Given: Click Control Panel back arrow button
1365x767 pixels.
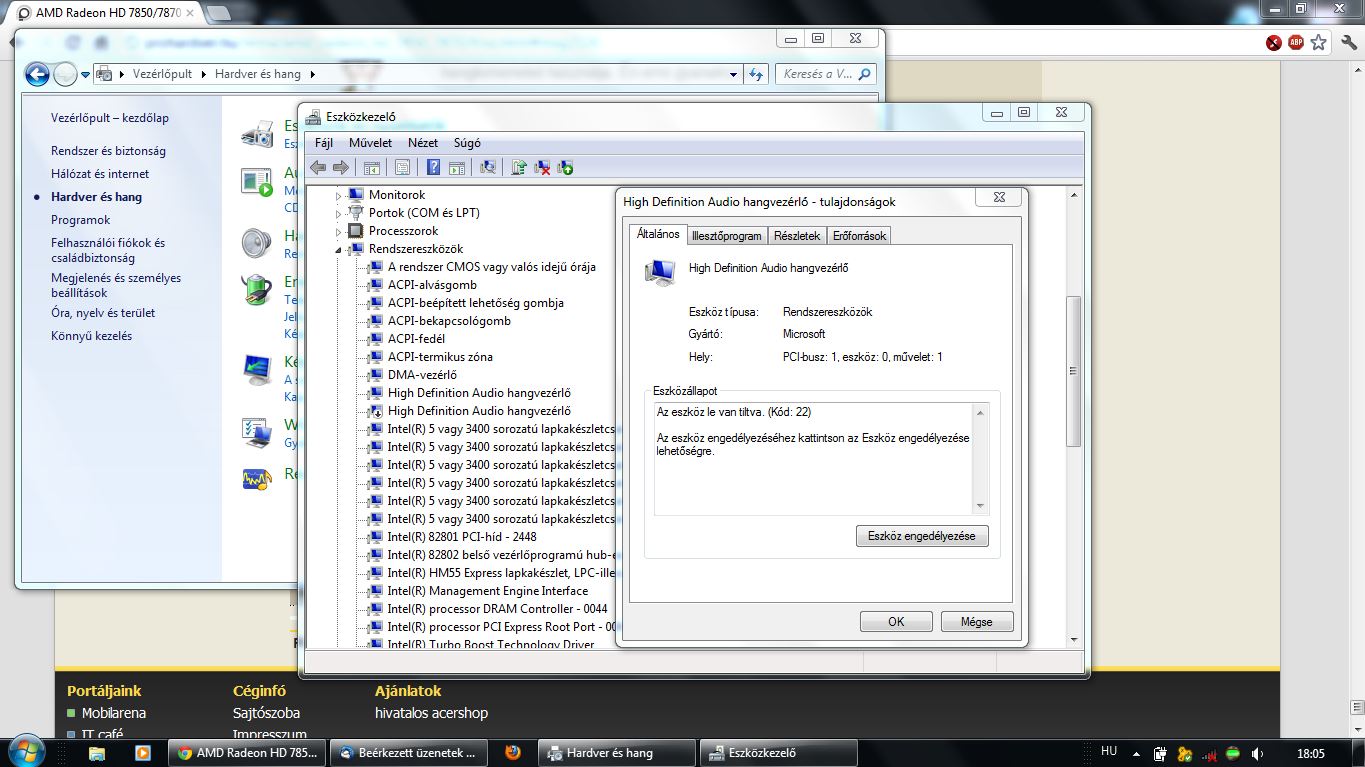Looking at the screenshot, I should (x=37, y=74).
